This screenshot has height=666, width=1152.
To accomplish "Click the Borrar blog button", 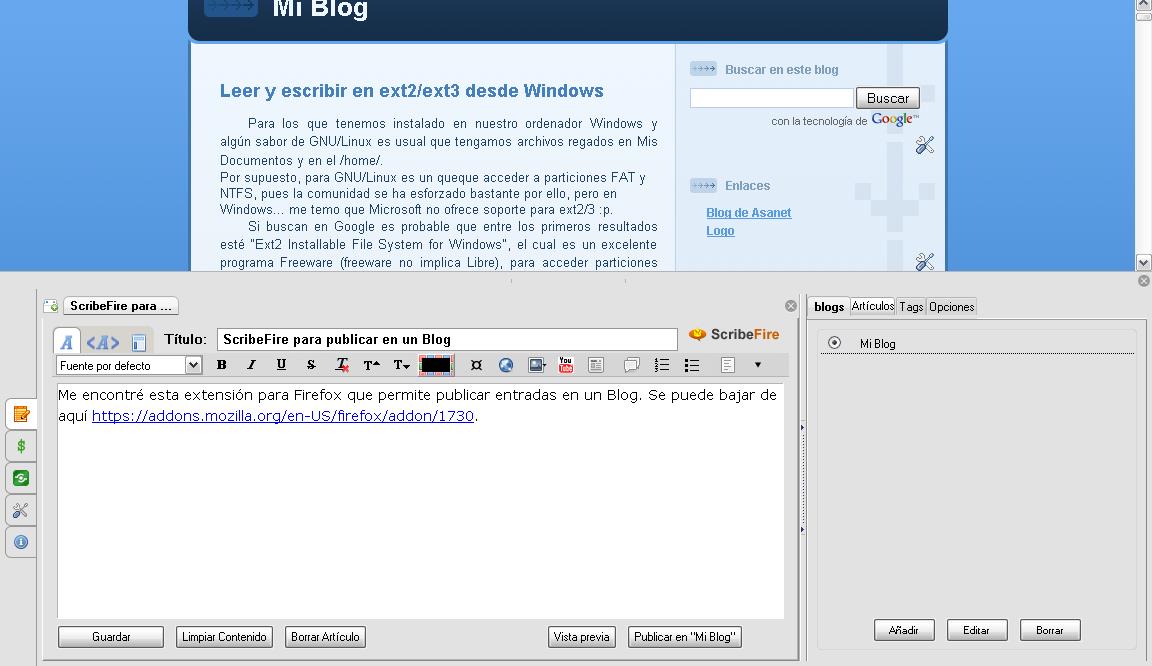I will [x=1050, y=630].
